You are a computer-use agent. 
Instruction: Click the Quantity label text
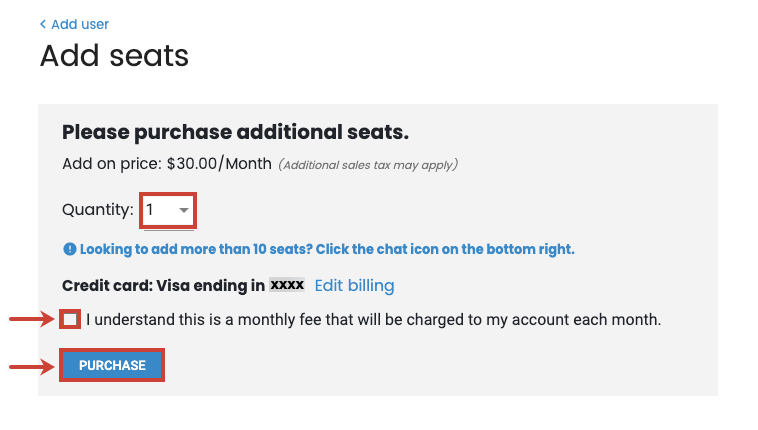(98, 210)
